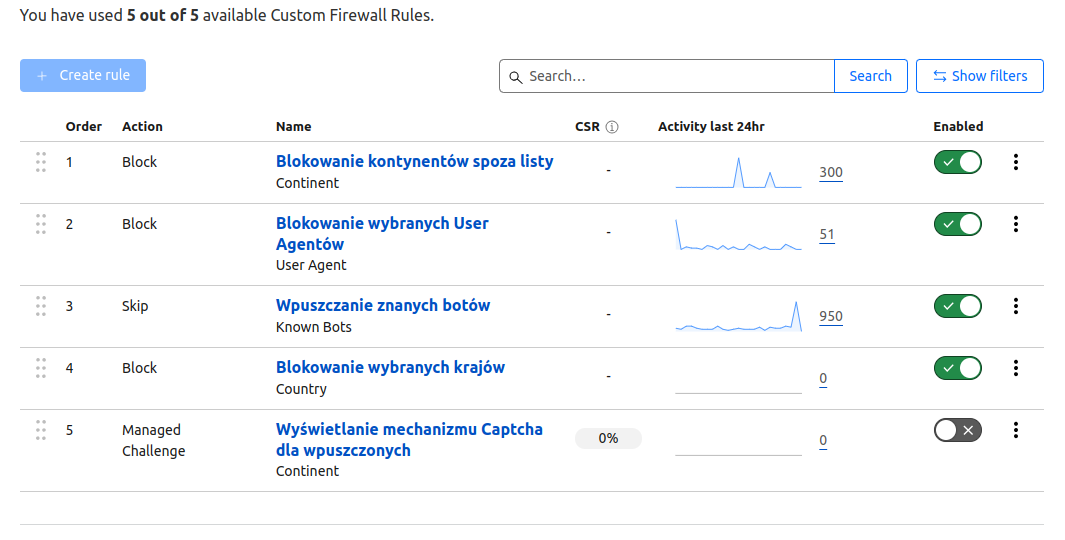Enable the Captcha Managed Challenge rule
The width and height of the screenshot is (1065, 540).
pyautogui.click(x=957, y=430)
